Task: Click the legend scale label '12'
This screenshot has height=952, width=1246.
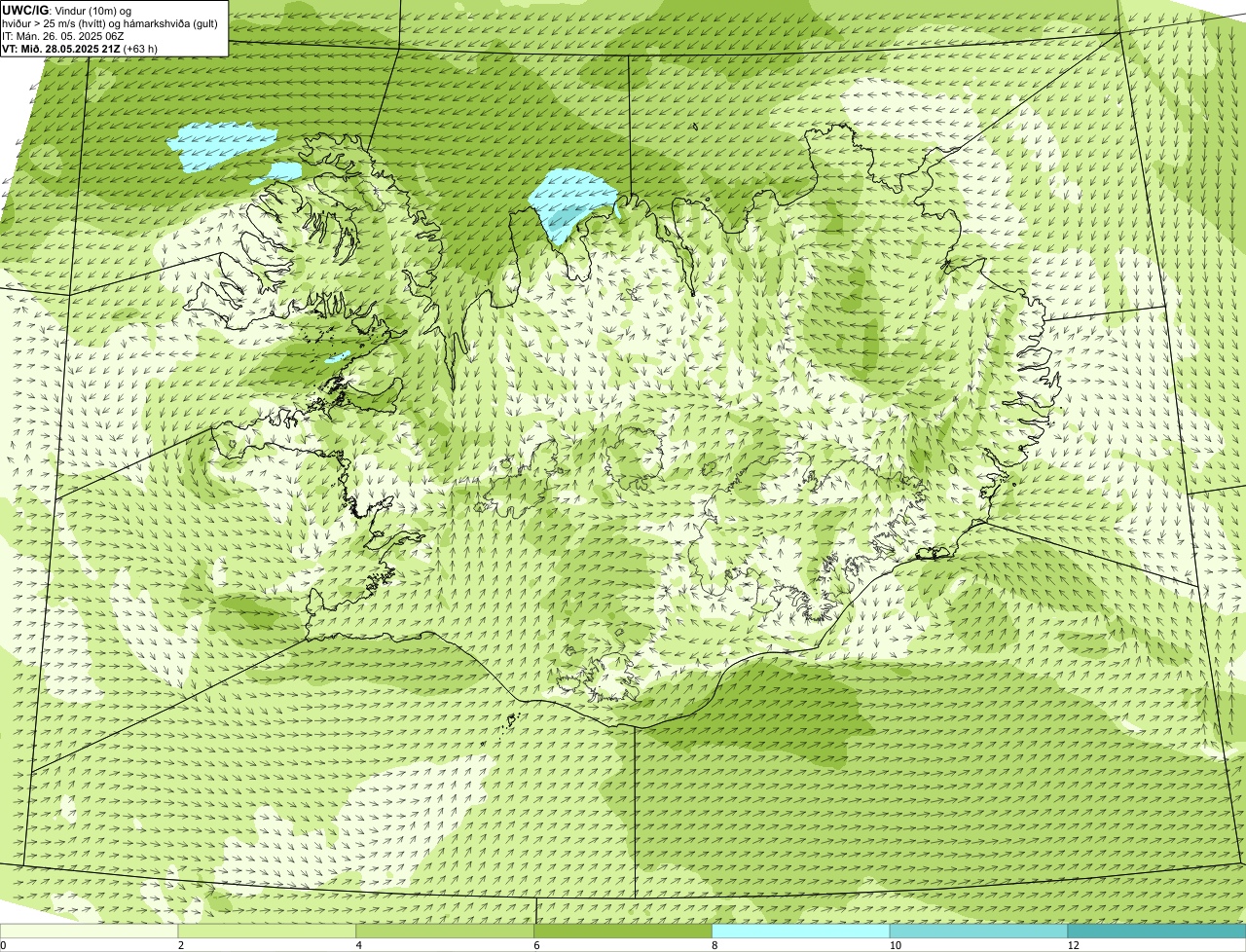Action: (x=1073, y=945)
